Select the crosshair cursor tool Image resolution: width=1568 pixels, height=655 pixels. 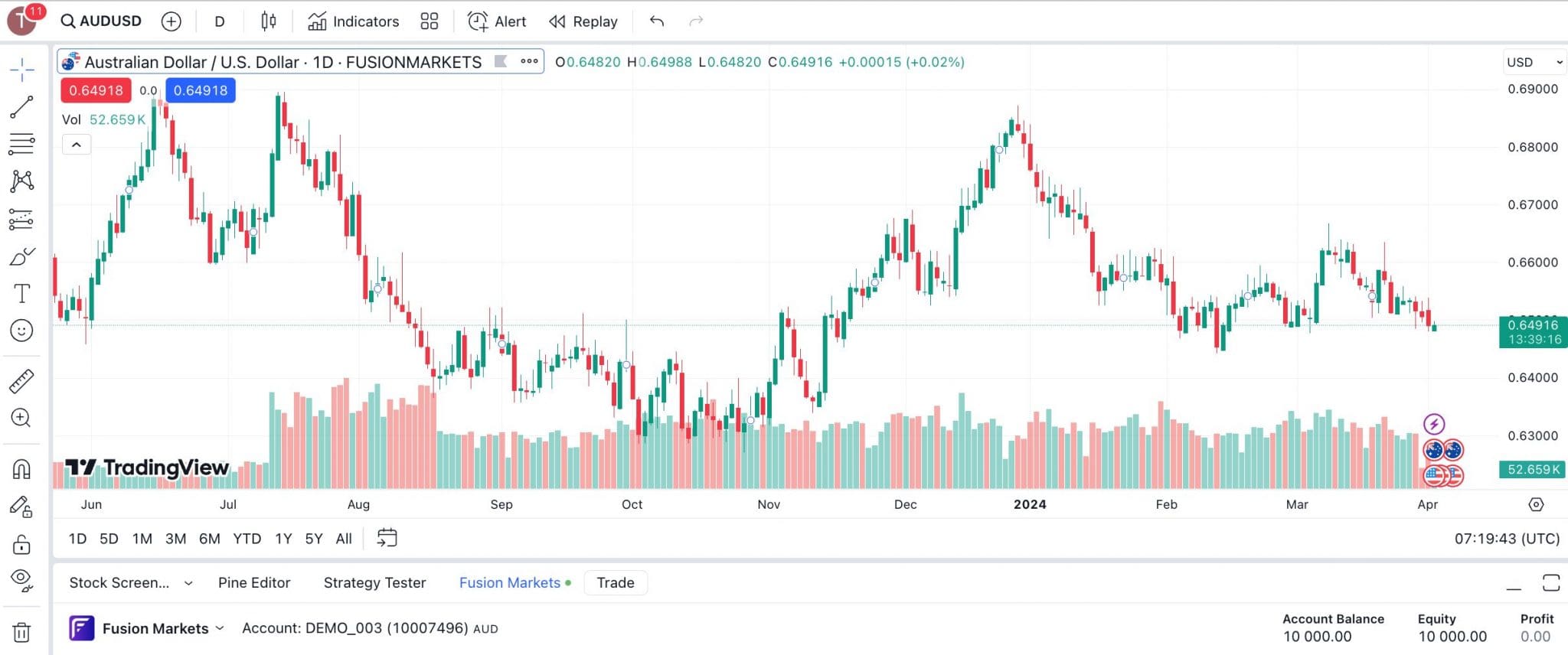tap(21, 70)
